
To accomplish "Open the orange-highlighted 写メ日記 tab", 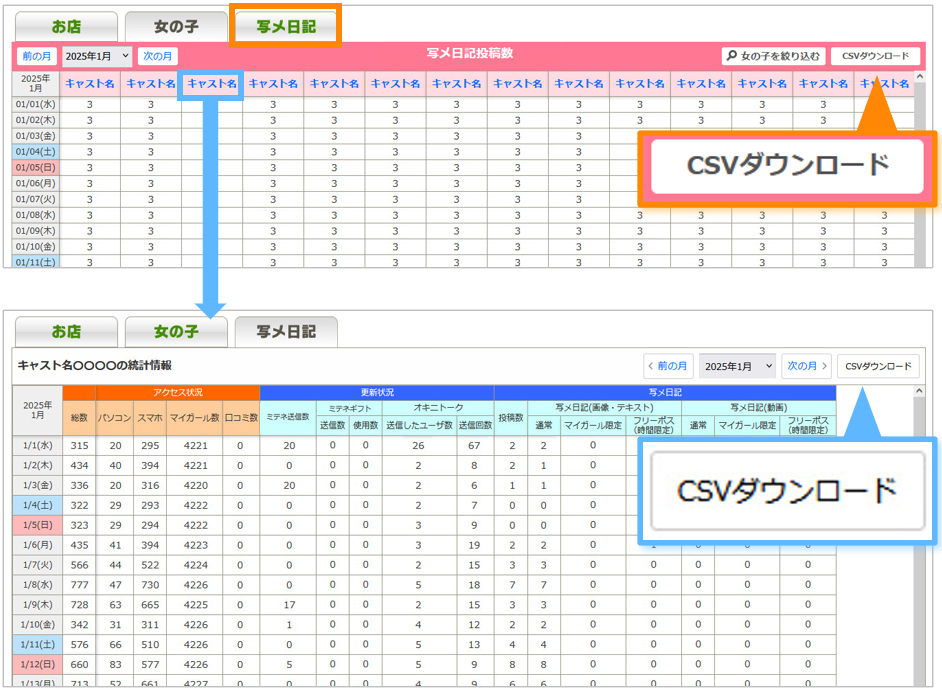I will coord(286,27).
